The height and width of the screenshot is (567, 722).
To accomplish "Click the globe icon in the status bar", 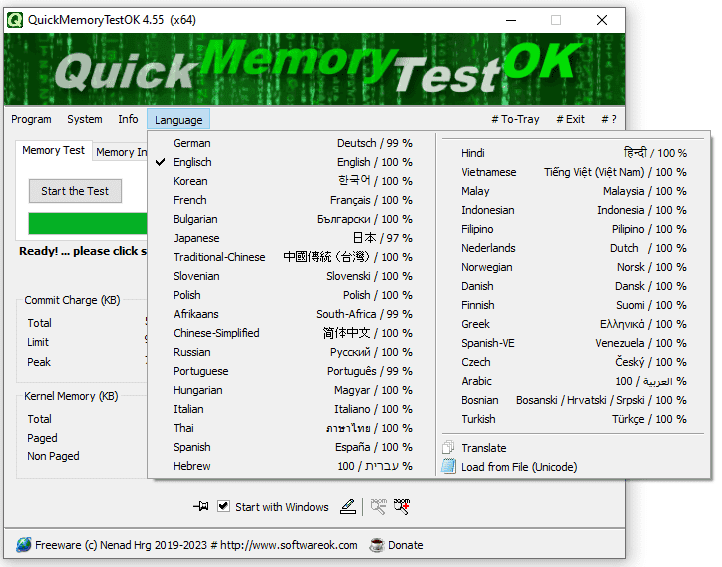I will 23,545.
